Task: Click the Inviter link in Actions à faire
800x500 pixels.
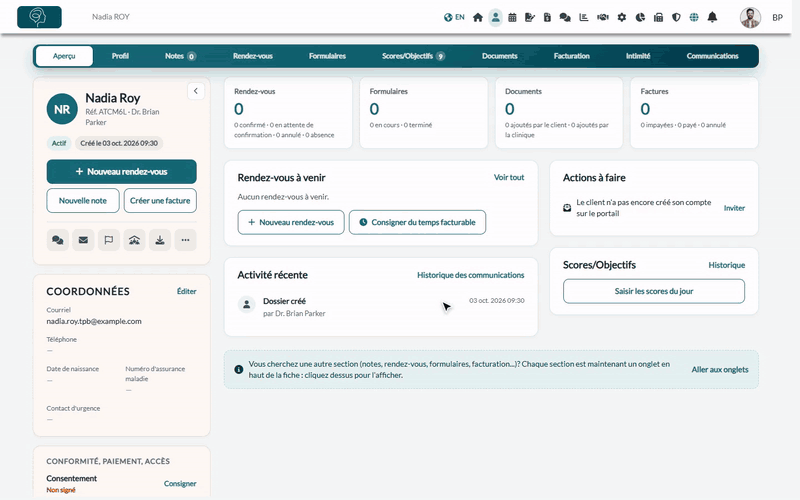Action: [734, 208]
